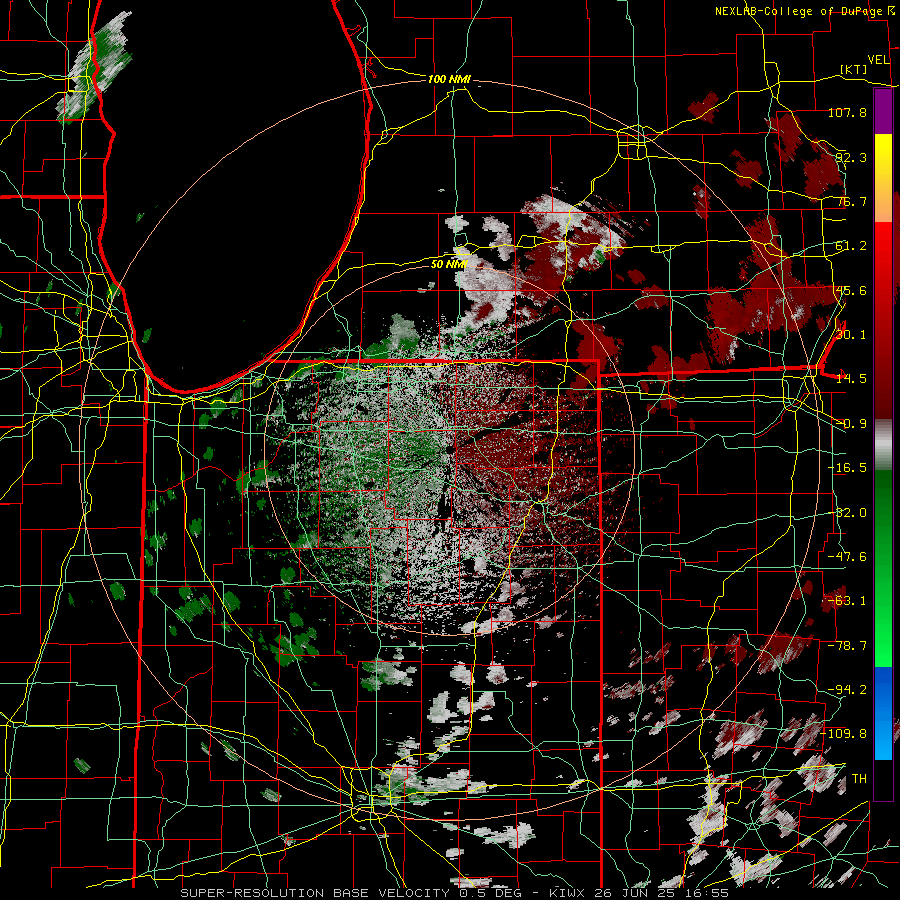Click the 100 NMI range ring label
This screenshot has width=900, height=900.
click(x=449, y=79)
